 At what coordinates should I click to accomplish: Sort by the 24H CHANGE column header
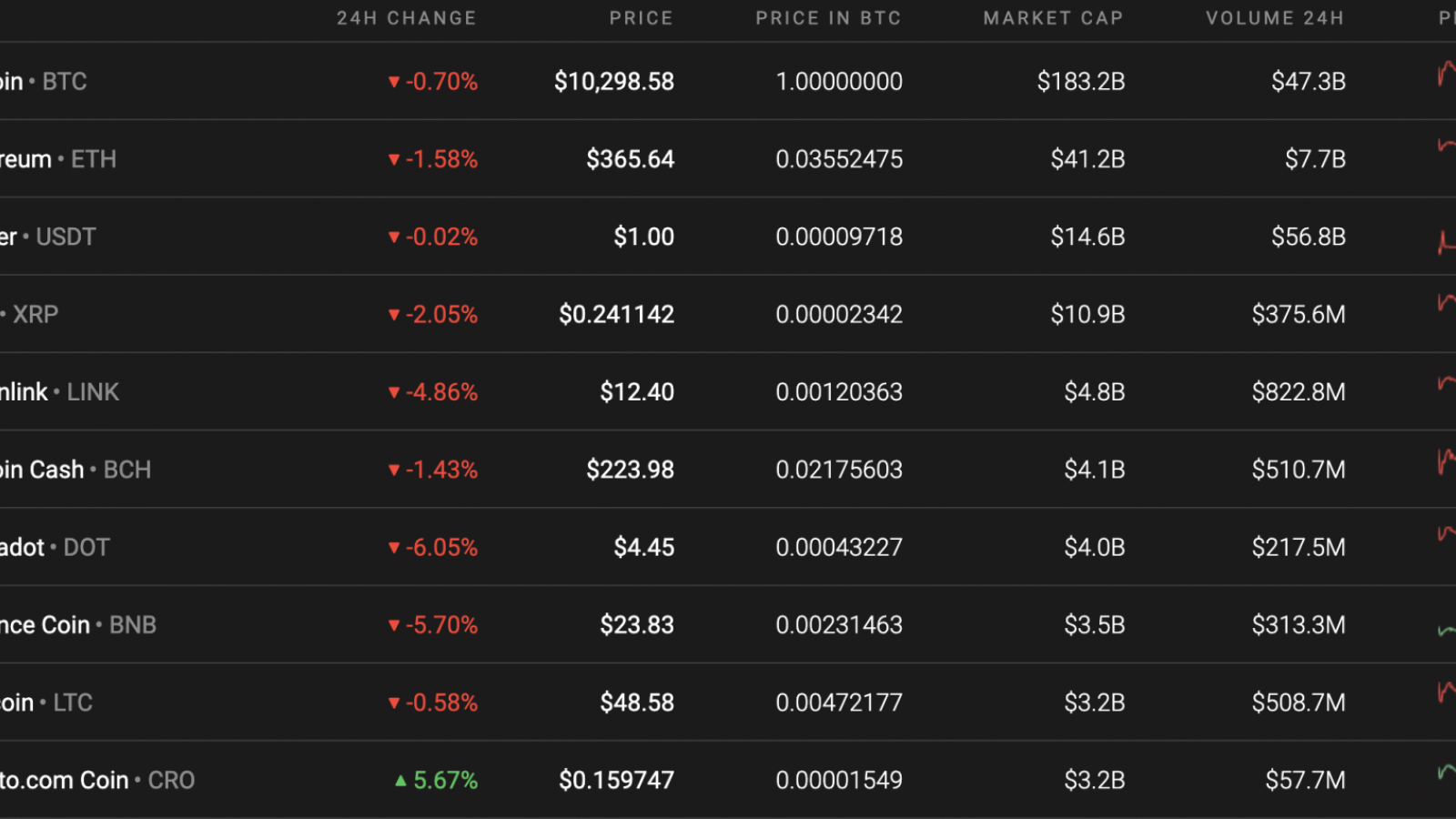407,18
